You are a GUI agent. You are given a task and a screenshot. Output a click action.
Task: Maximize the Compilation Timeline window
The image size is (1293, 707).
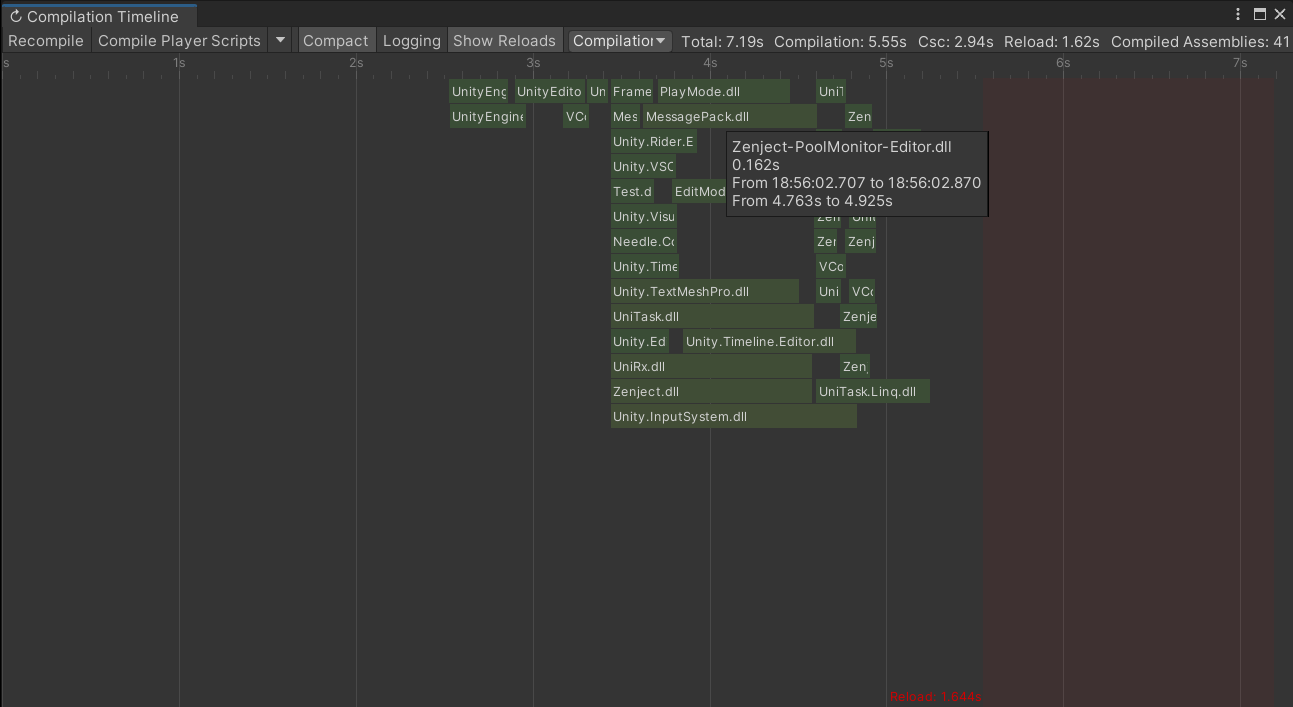tap(1260, 15)
